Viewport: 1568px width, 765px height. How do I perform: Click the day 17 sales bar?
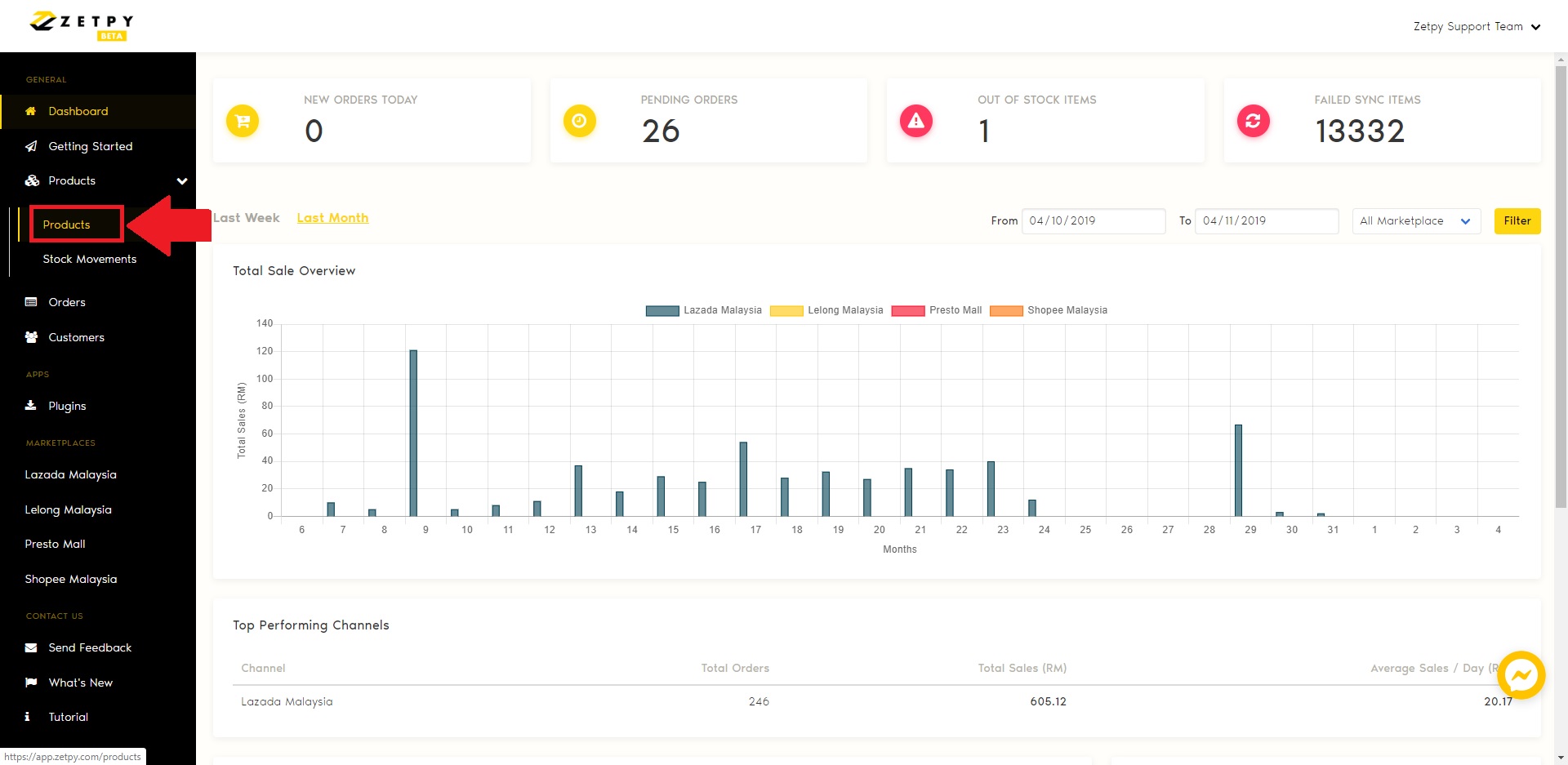click(x=743, y=479)
